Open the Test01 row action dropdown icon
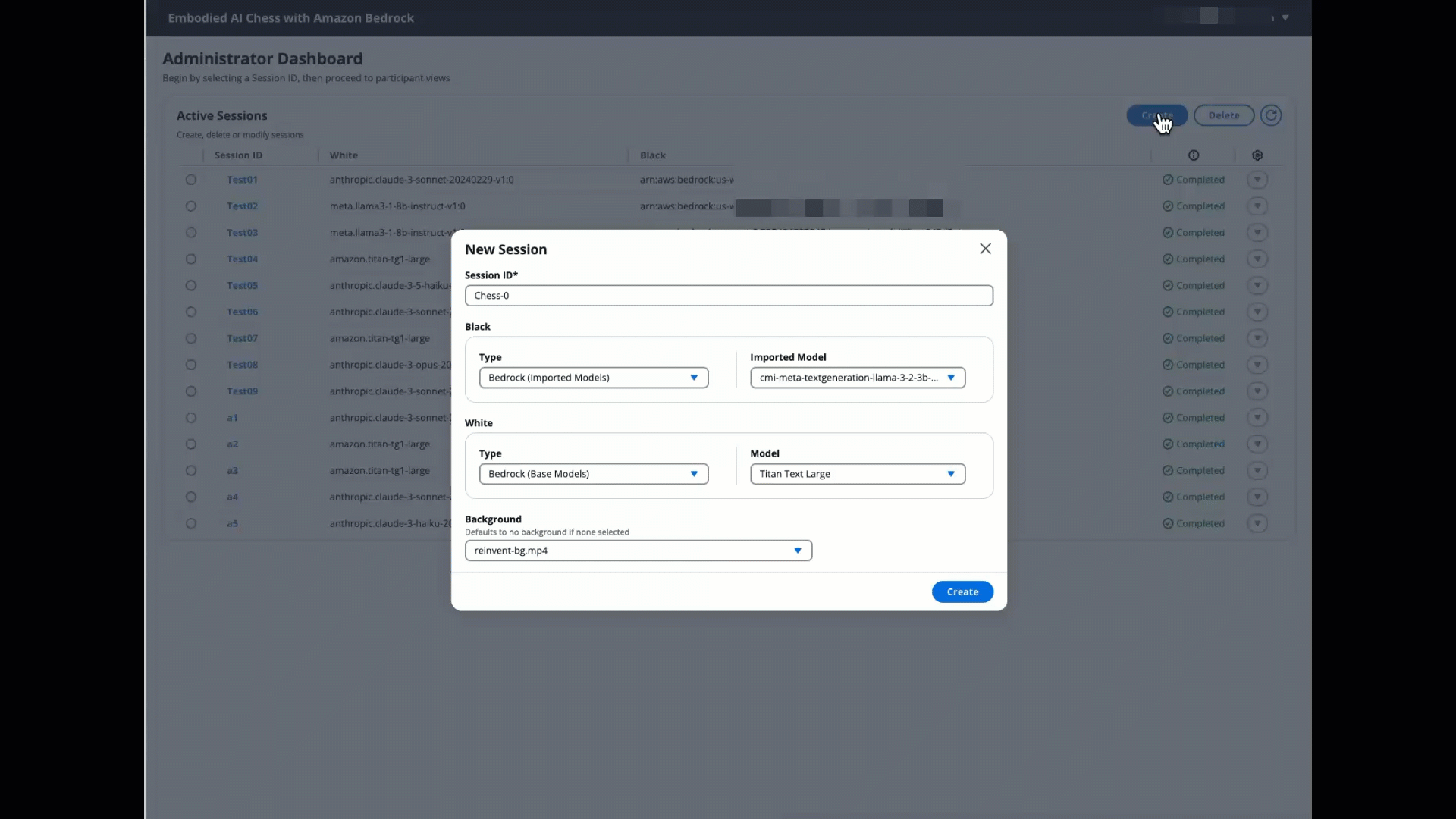Screen dimensions: 1456x819 (x=1257, y=180)
